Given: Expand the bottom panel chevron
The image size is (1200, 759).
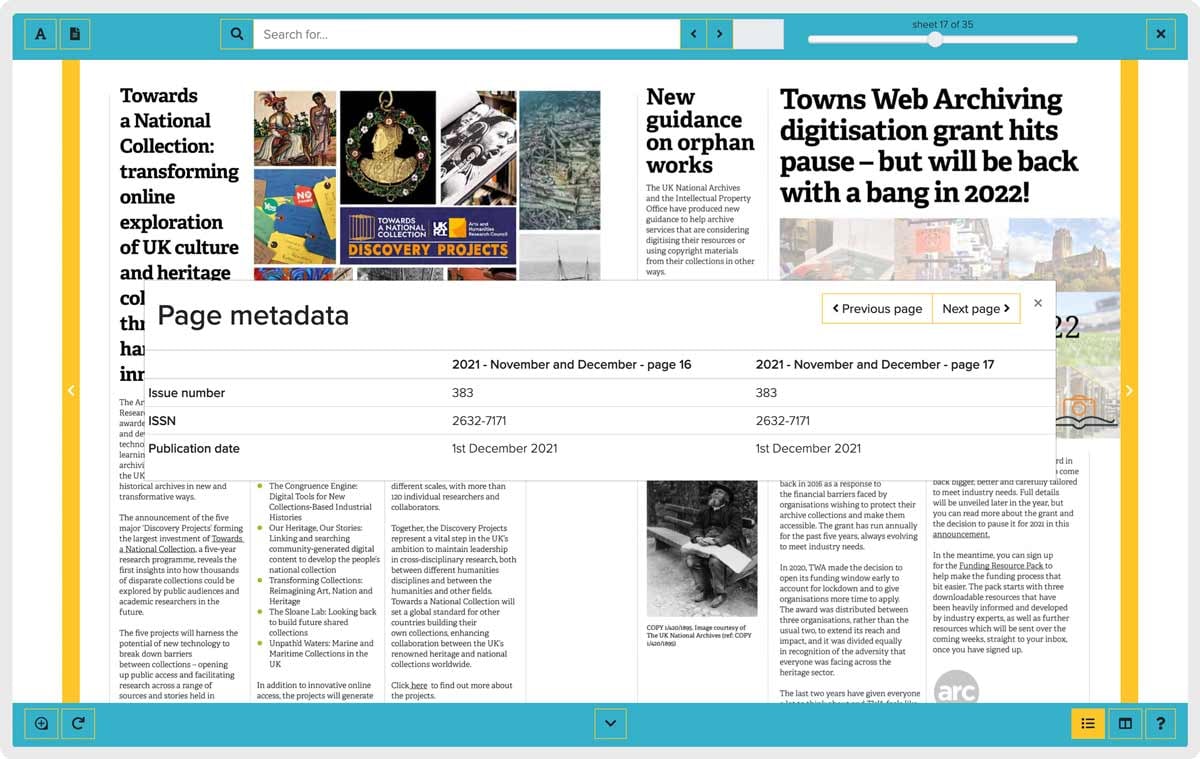Looking at the screenshot, I should point(610,723).
